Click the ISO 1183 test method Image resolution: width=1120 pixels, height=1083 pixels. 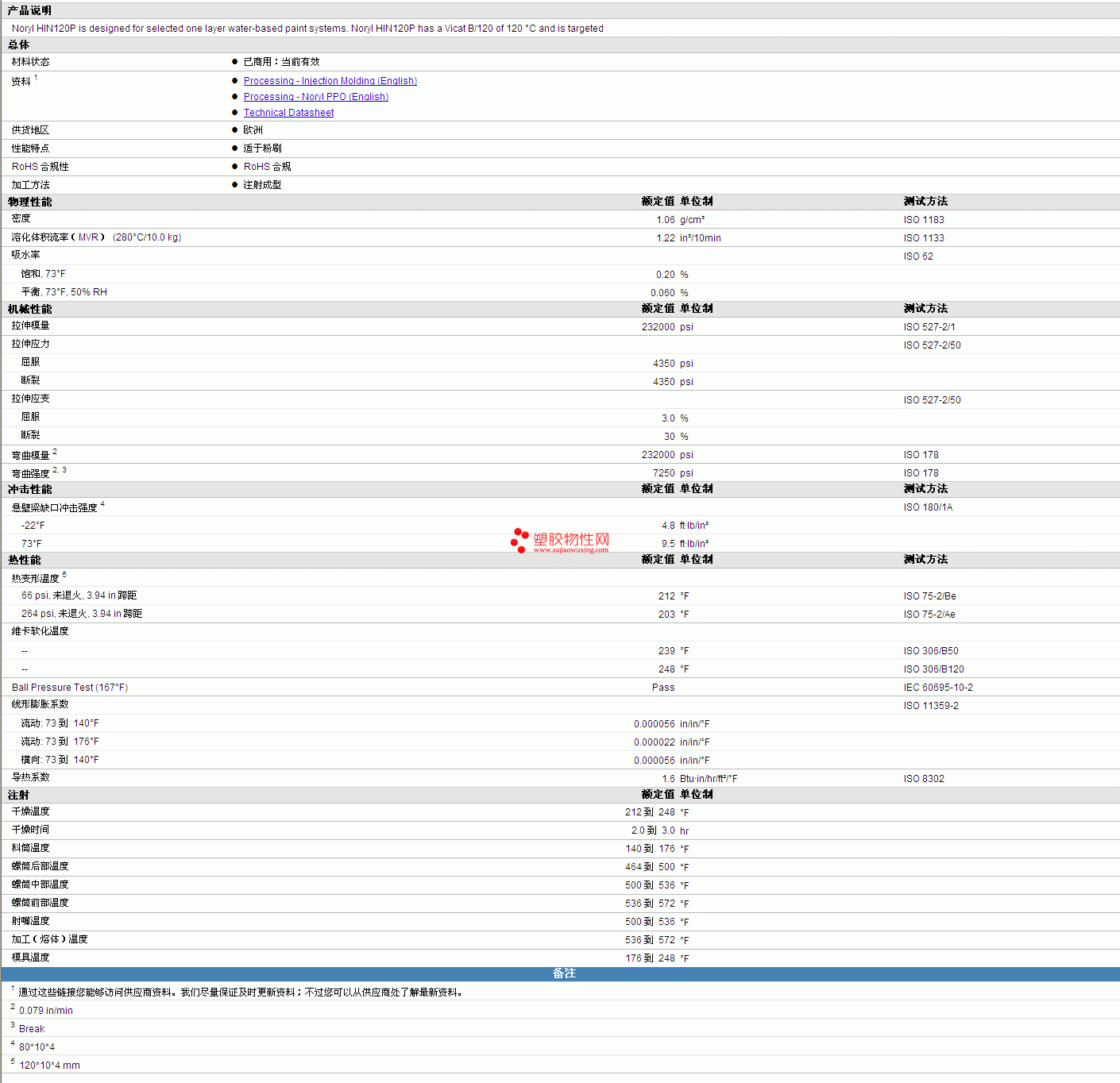[x=924, y=220]
